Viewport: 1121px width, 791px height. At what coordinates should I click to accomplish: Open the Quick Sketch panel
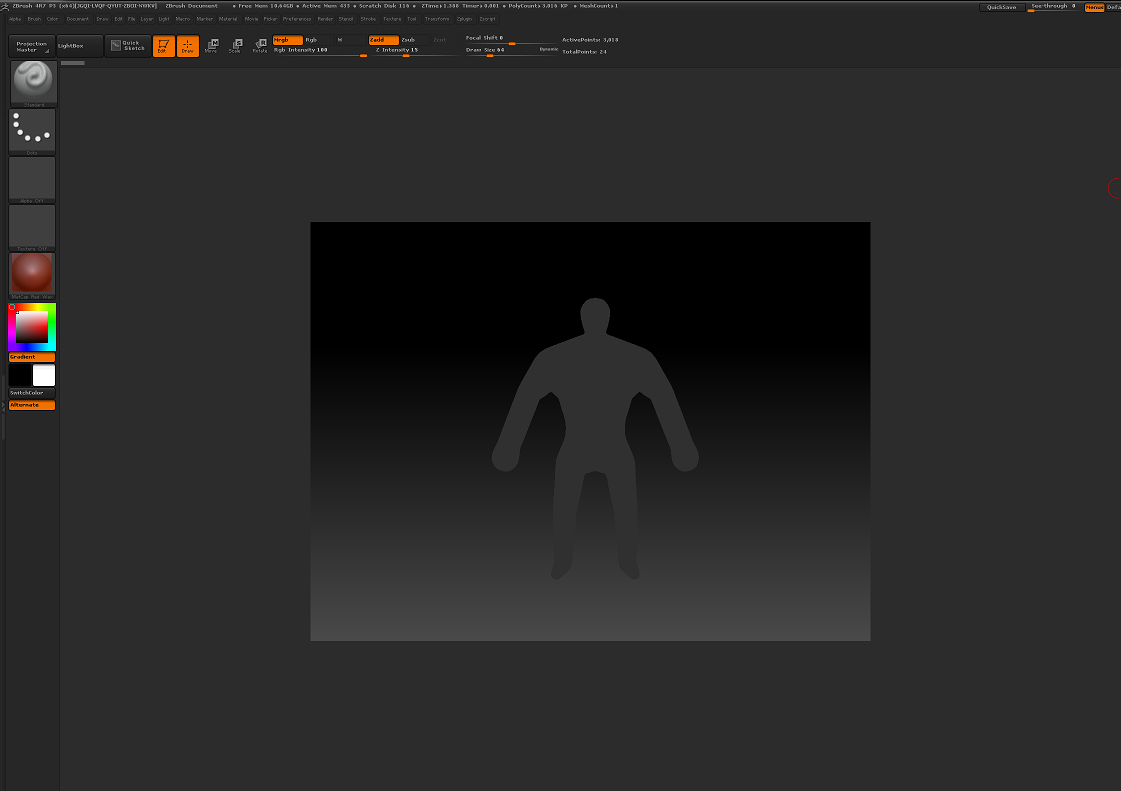127,45
